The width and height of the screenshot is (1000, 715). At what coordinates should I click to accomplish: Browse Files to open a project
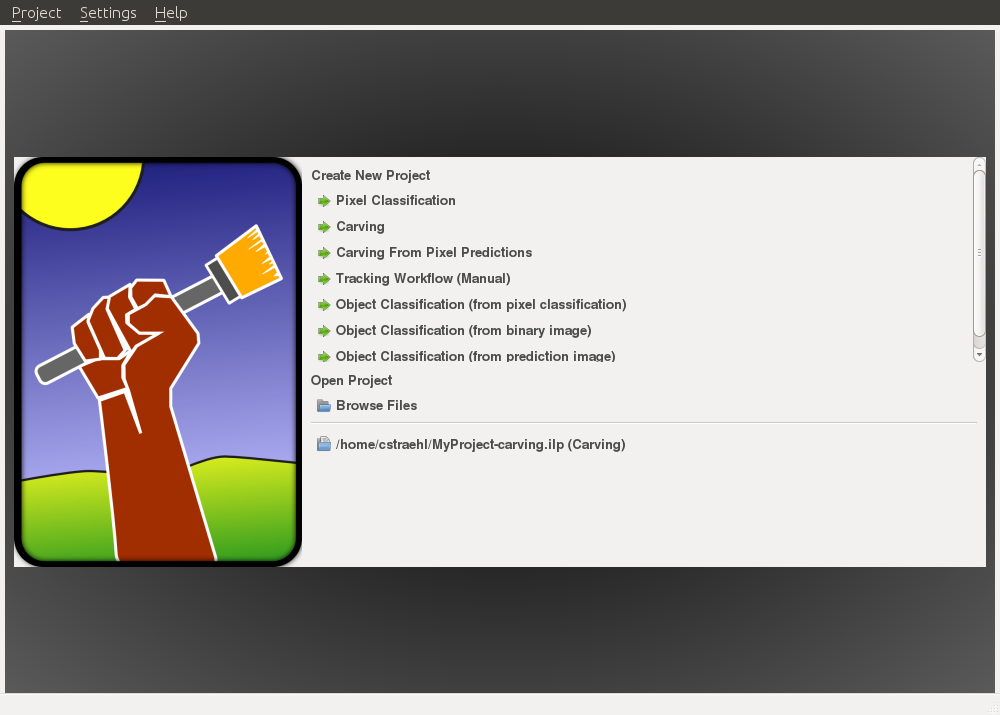tap(376, 406)
